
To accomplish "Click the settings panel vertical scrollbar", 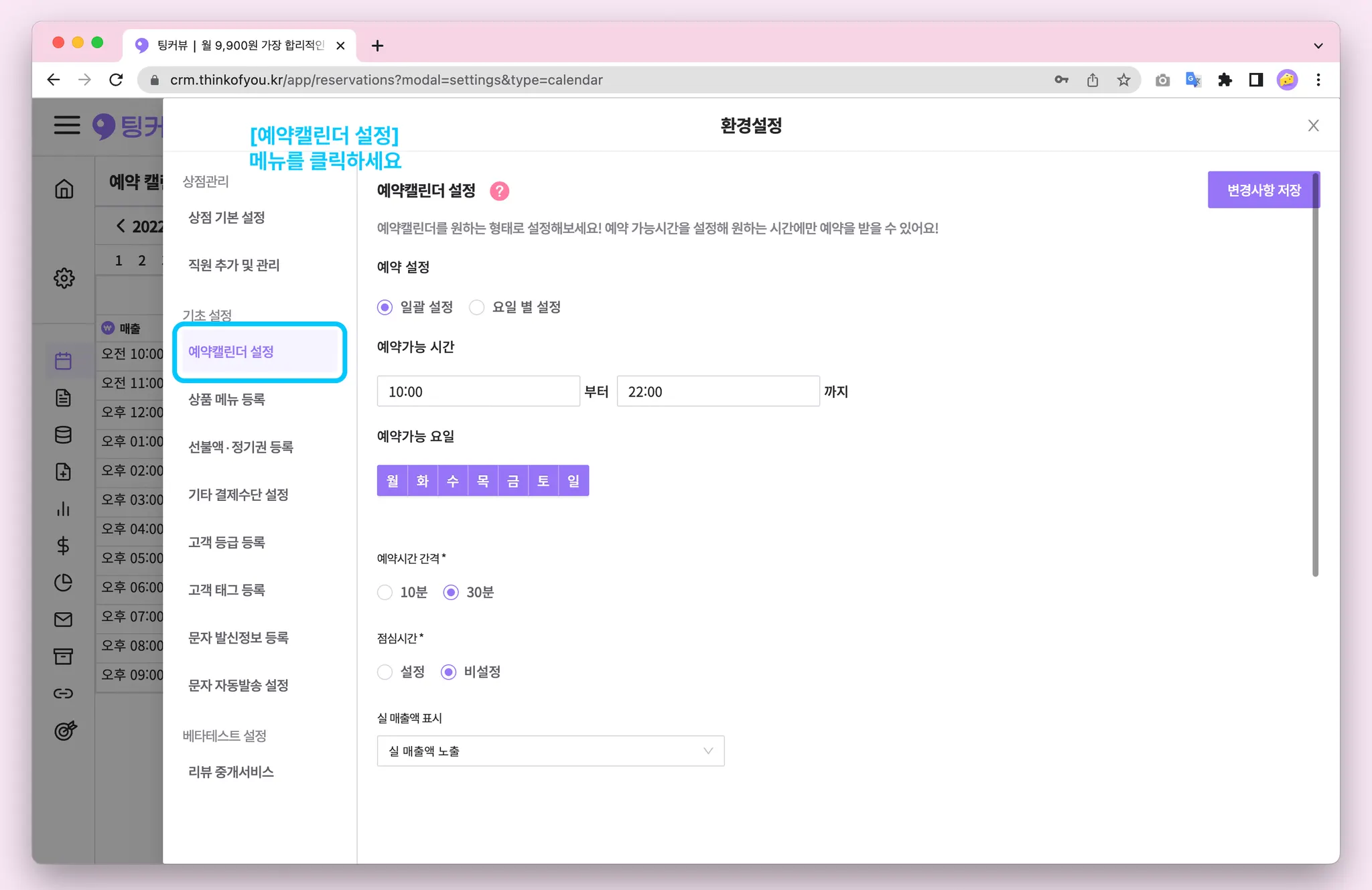I will pyautogui.click(x=1315, y=375).
